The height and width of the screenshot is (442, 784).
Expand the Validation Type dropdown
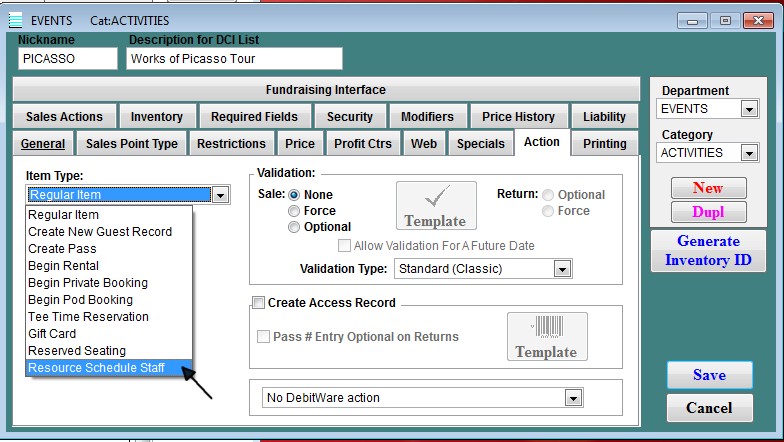coord(562,269)
